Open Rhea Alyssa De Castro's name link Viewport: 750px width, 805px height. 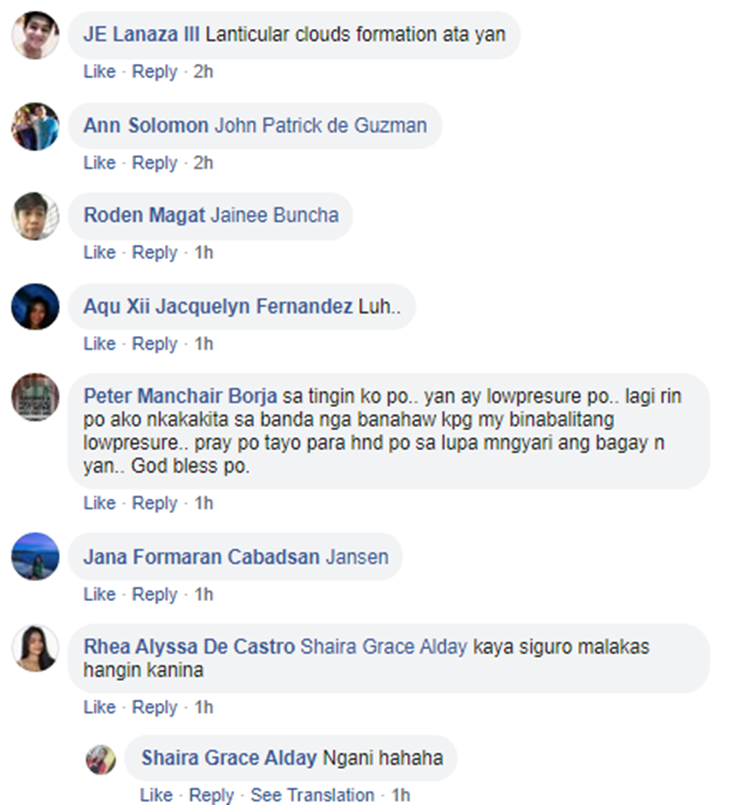[x=189, y=646]
